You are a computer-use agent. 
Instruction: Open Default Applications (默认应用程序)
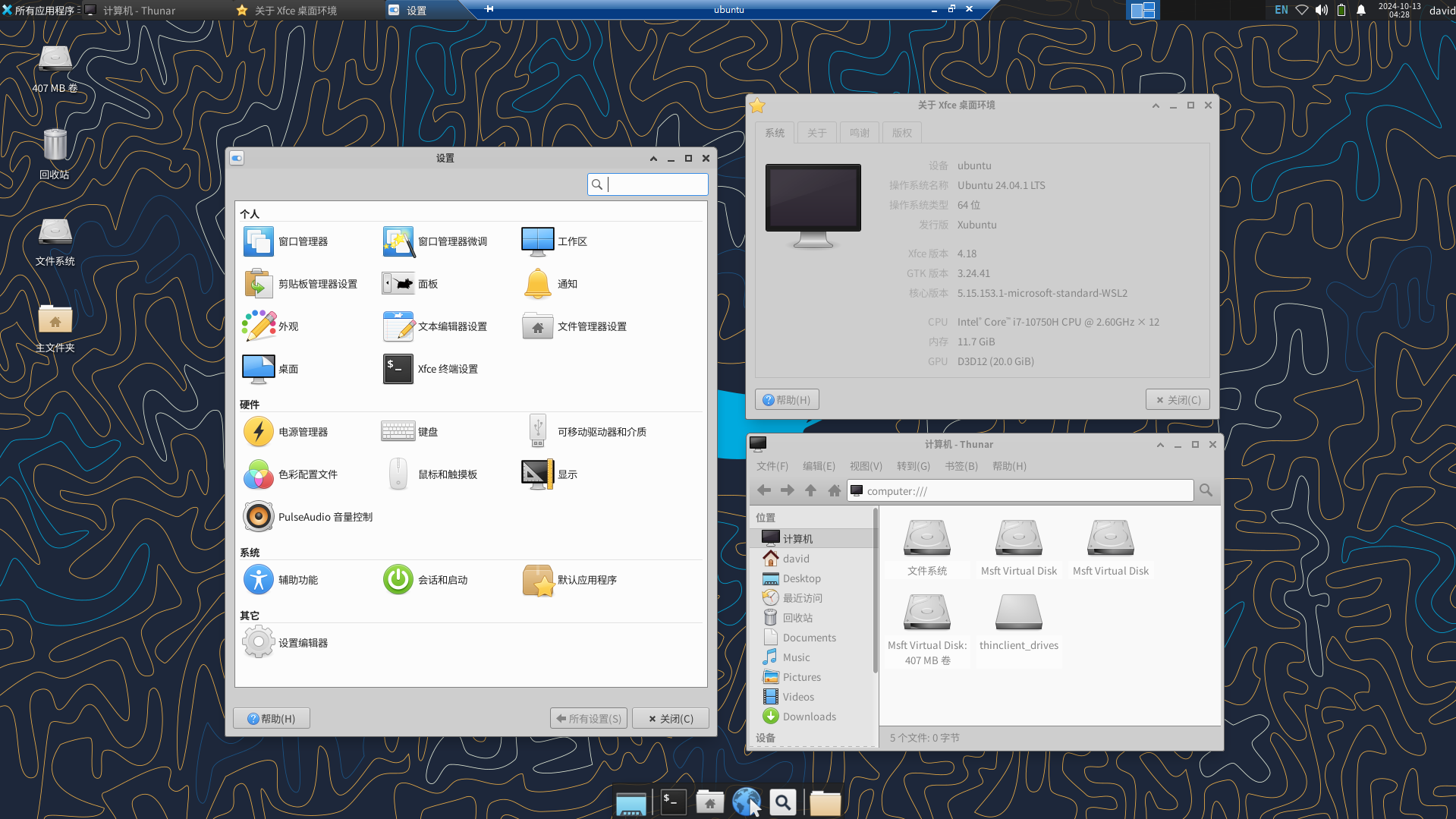[570, 580]
